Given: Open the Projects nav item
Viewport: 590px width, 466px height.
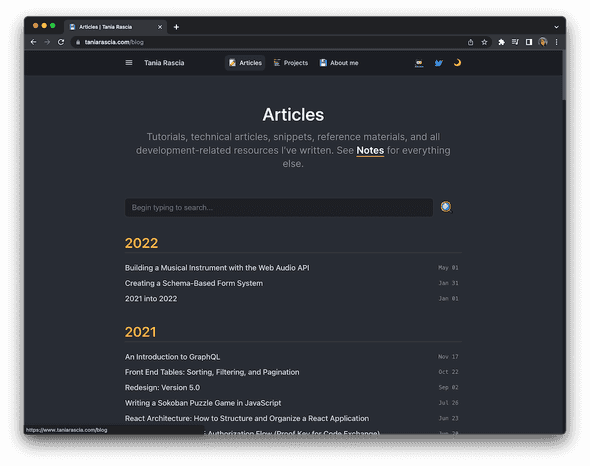Looking at the screenshot, I should point(290,63).
